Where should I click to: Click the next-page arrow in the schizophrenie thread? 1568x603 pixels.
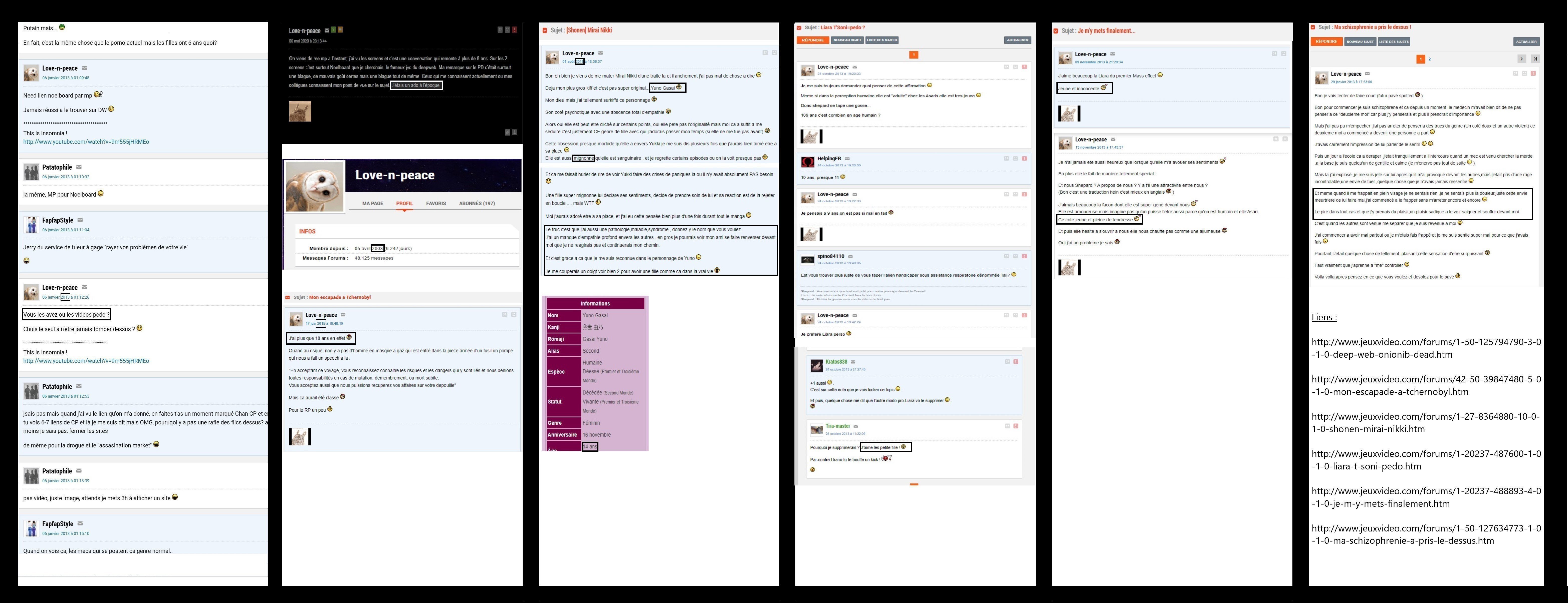[x=1522, y=59]
